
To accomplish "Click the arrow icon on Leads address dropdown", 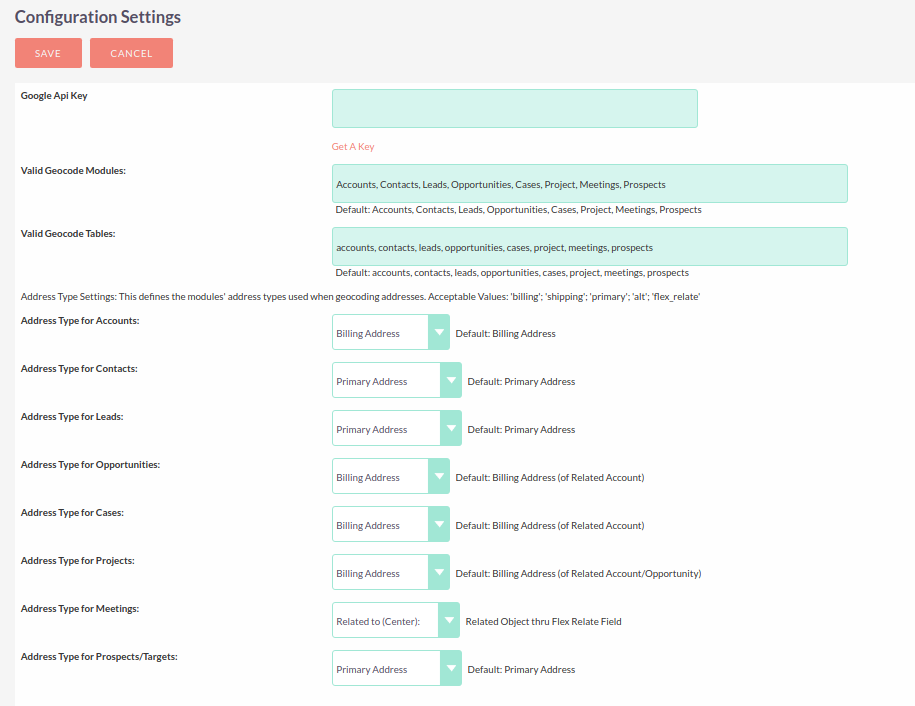I will (450, 429).
